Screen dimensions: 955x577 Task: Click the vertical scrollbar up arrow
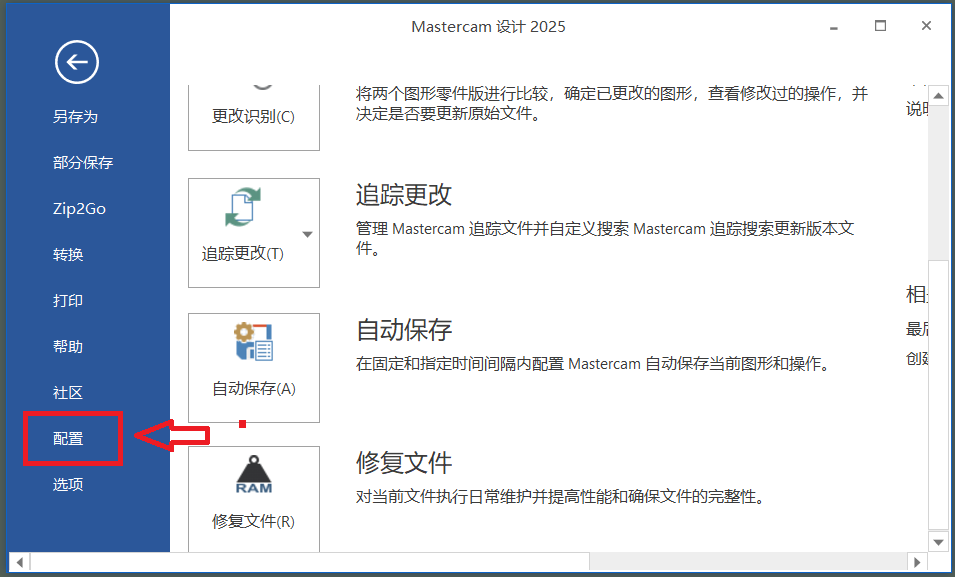point(939,96)
